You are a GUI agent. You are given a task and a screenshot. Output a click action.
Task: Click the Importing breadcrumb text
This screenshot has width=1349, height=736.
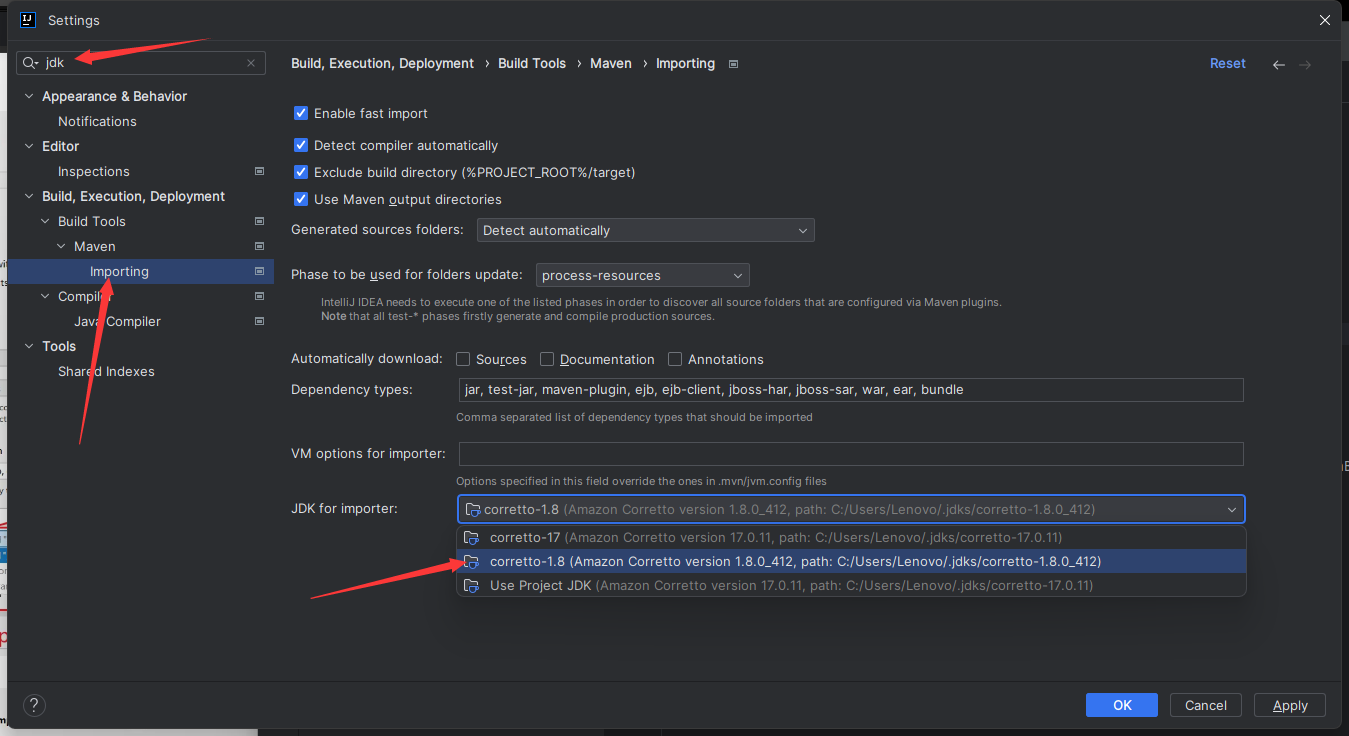[x=685, y=63]
